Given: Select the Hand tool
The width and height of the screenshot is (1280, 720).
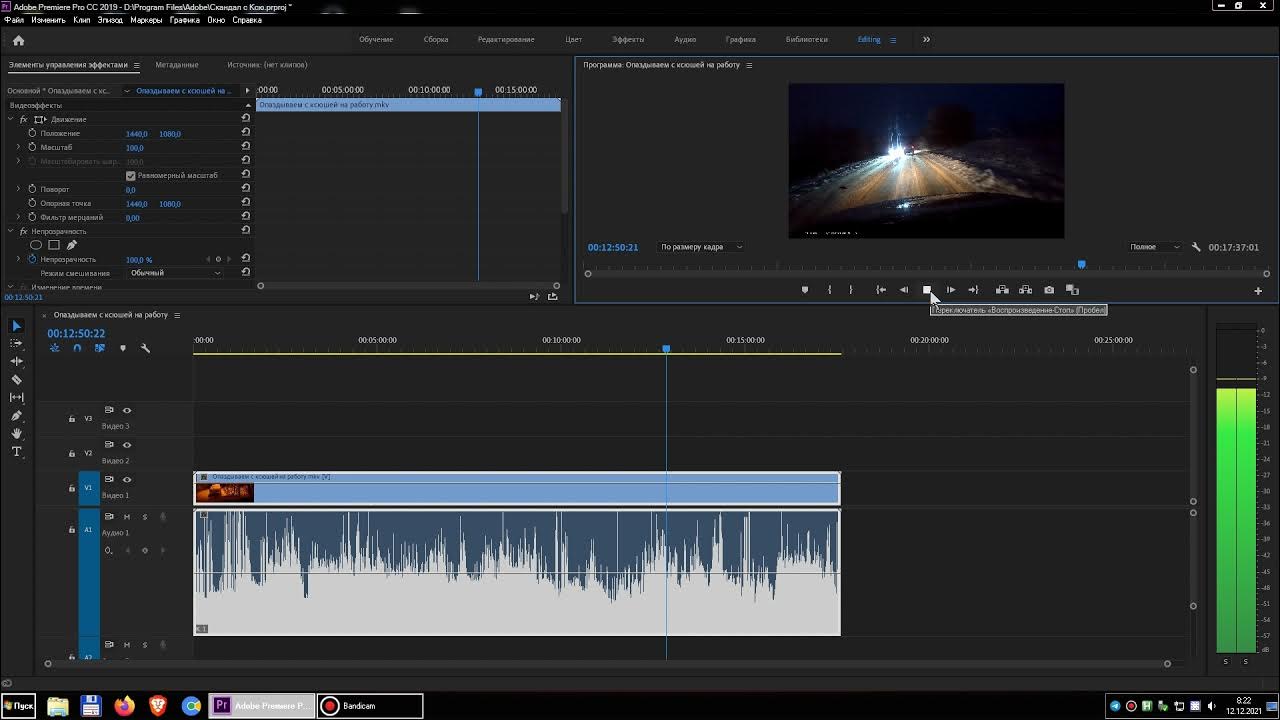Looking at the screenshot, I should [16, 433].
